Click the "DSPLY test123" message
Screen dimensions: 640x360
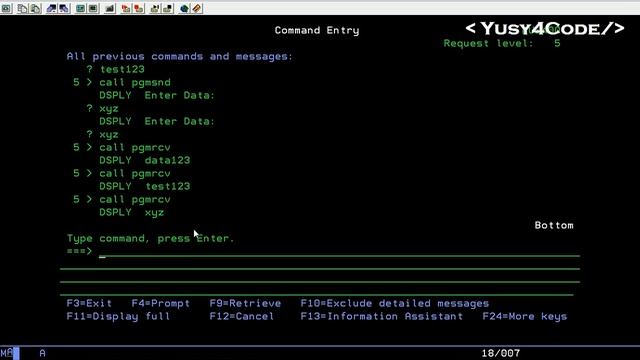click(x=144, y=187)
